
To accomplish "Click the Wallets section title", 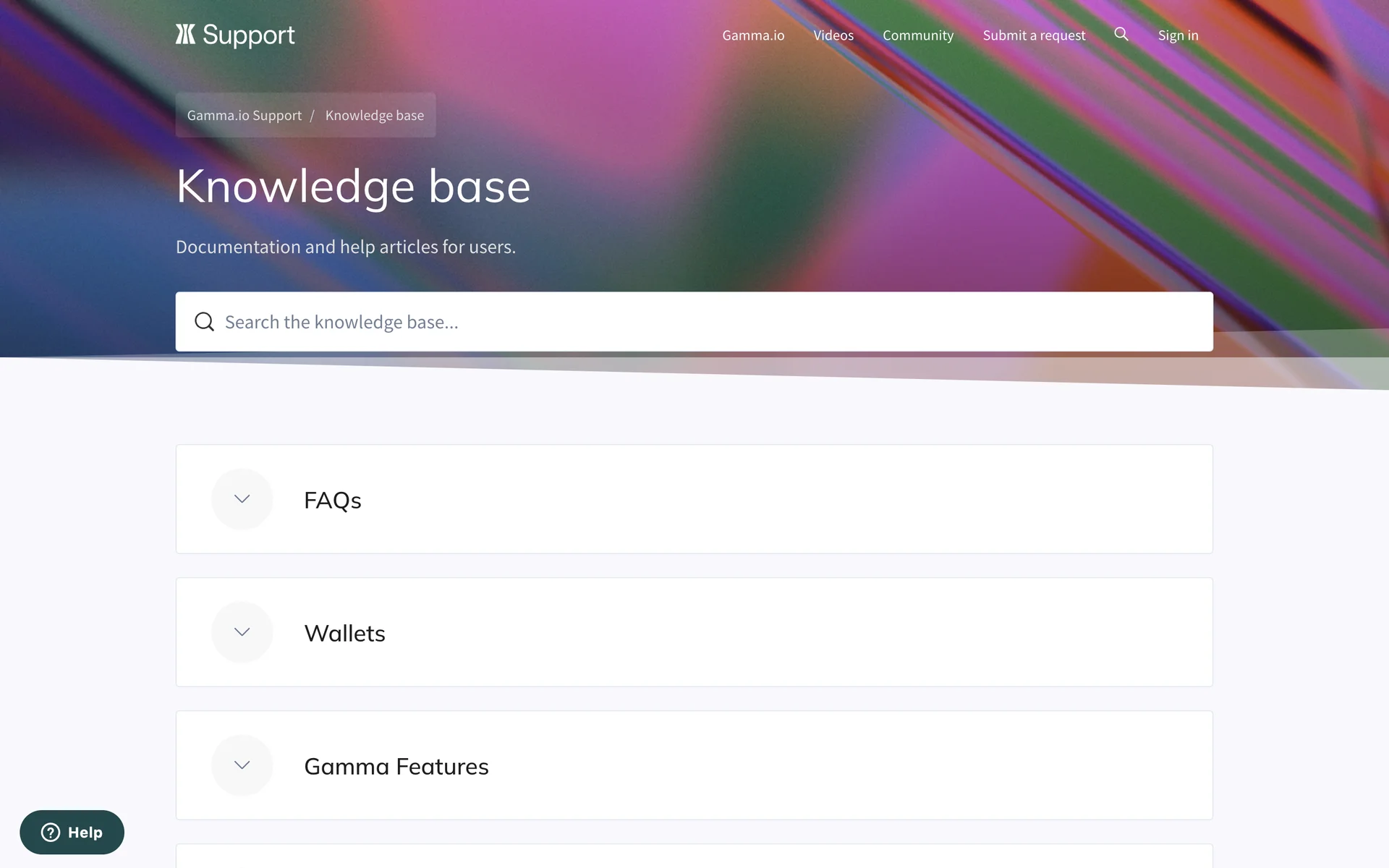I will tap(344, 634).
